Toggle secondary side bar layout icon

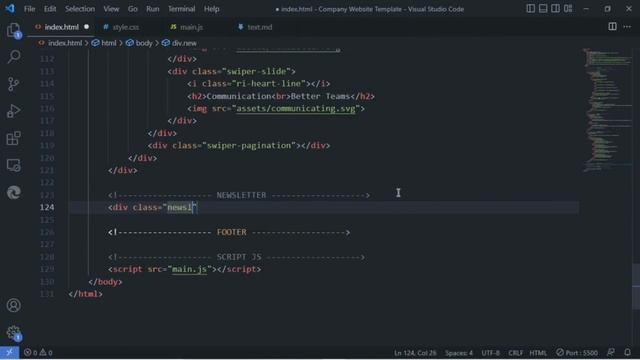[x=556, y=9]
